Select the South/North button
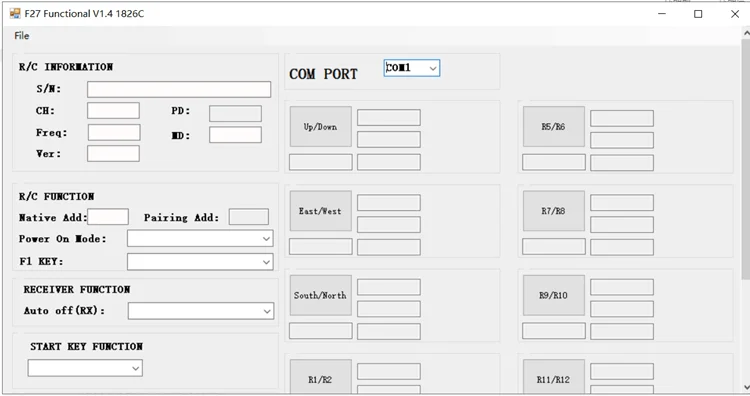 point(320,295)
